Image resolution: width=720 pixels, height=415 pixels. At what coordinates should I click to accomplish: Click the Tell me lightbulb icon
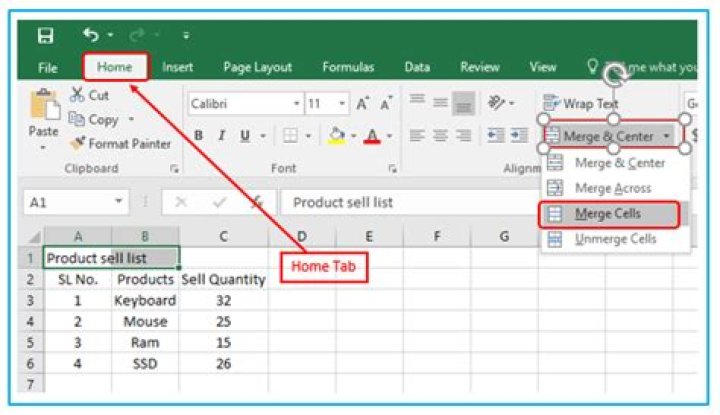pyautogui.click(x=592, y=67)
